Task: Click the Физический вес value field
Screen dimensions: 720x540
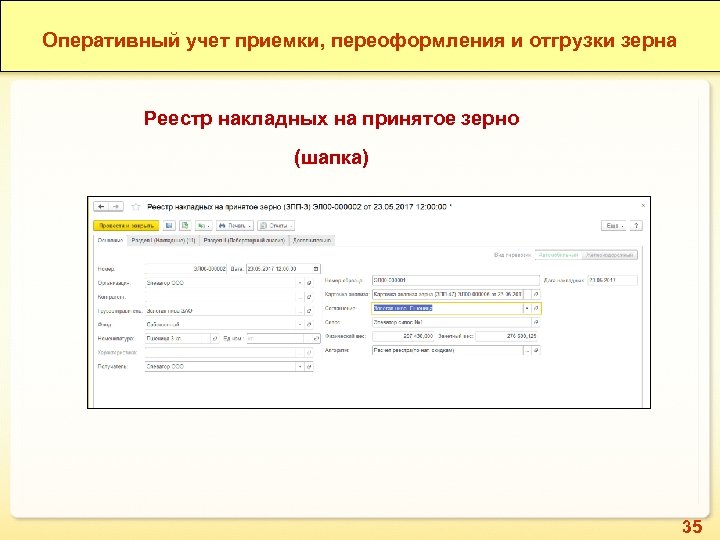Action: (x=403, y=336)
